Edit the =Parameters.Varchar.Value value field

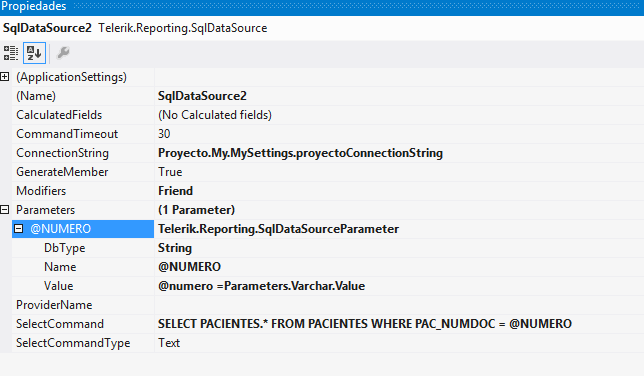[x=398, y=286]
